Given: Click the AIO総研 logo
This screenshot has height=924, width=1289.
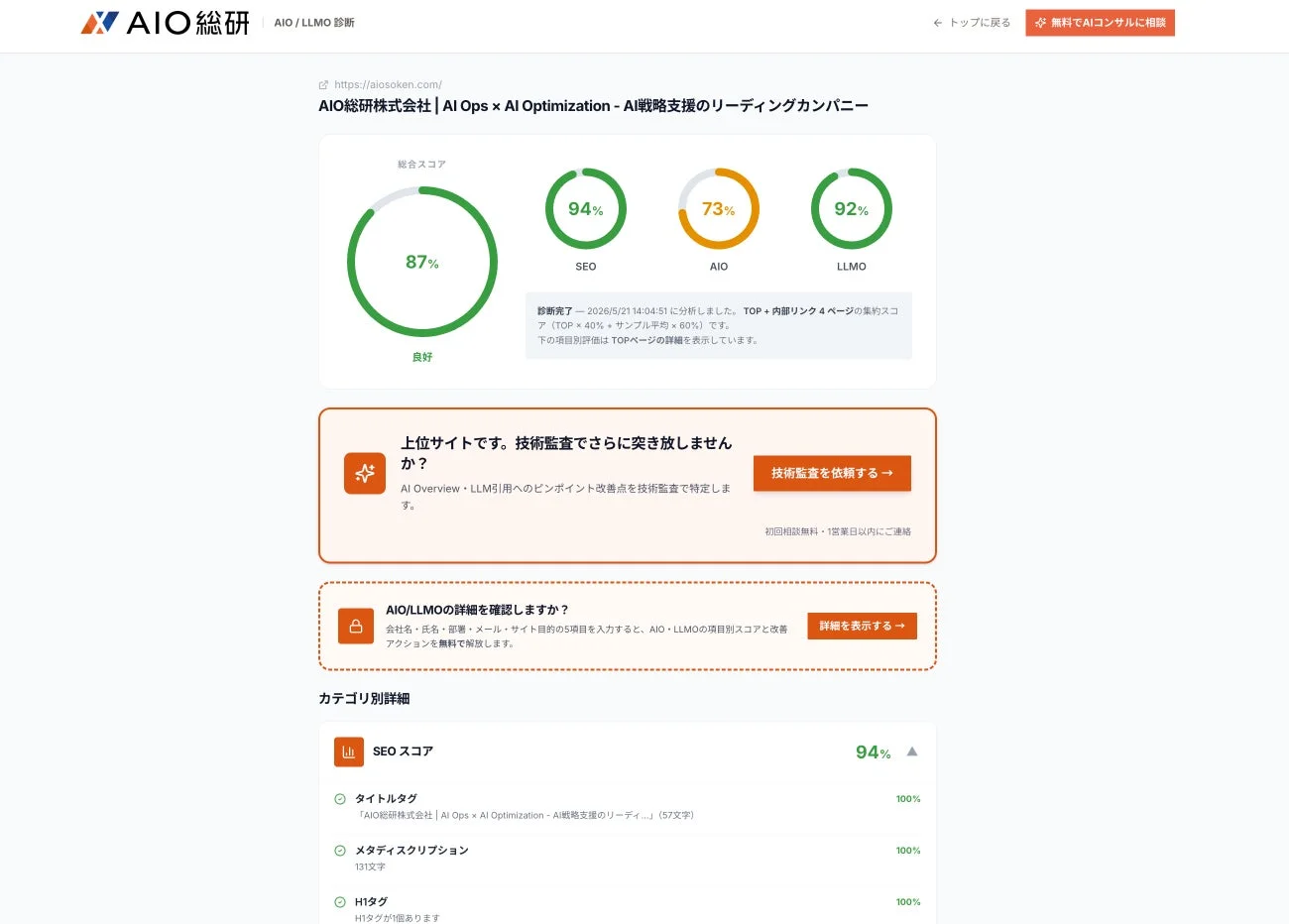Looking at the screenshot, I should (165, 23).
